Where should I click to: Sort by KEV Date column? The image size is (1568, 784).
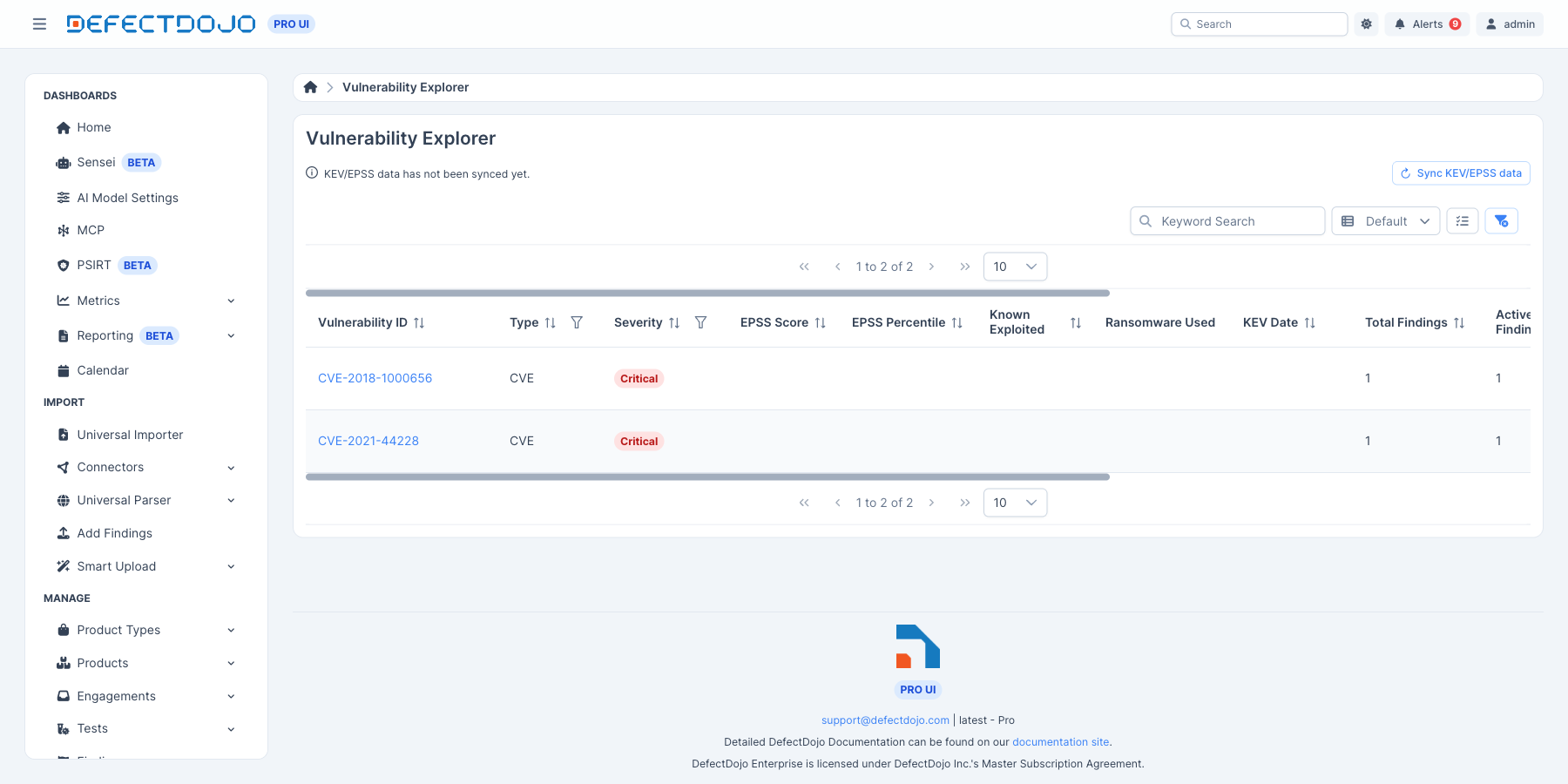point(1309,322)
